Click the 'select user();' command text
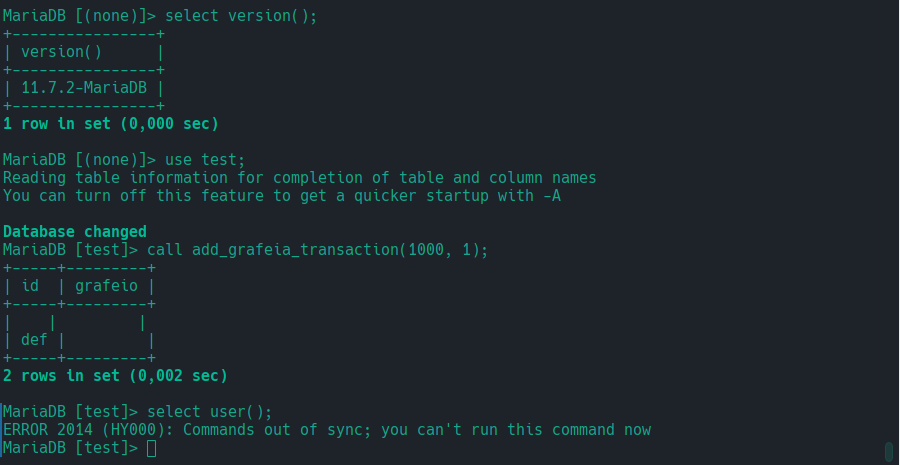Image resolution: width=900 pixels, height=465 pixels. [x=210, y=412]
